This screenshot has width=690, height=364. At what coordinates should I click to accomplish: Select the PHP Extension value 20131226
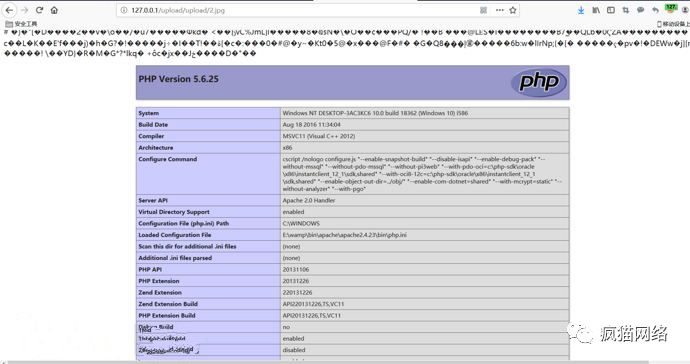[296, 281]
